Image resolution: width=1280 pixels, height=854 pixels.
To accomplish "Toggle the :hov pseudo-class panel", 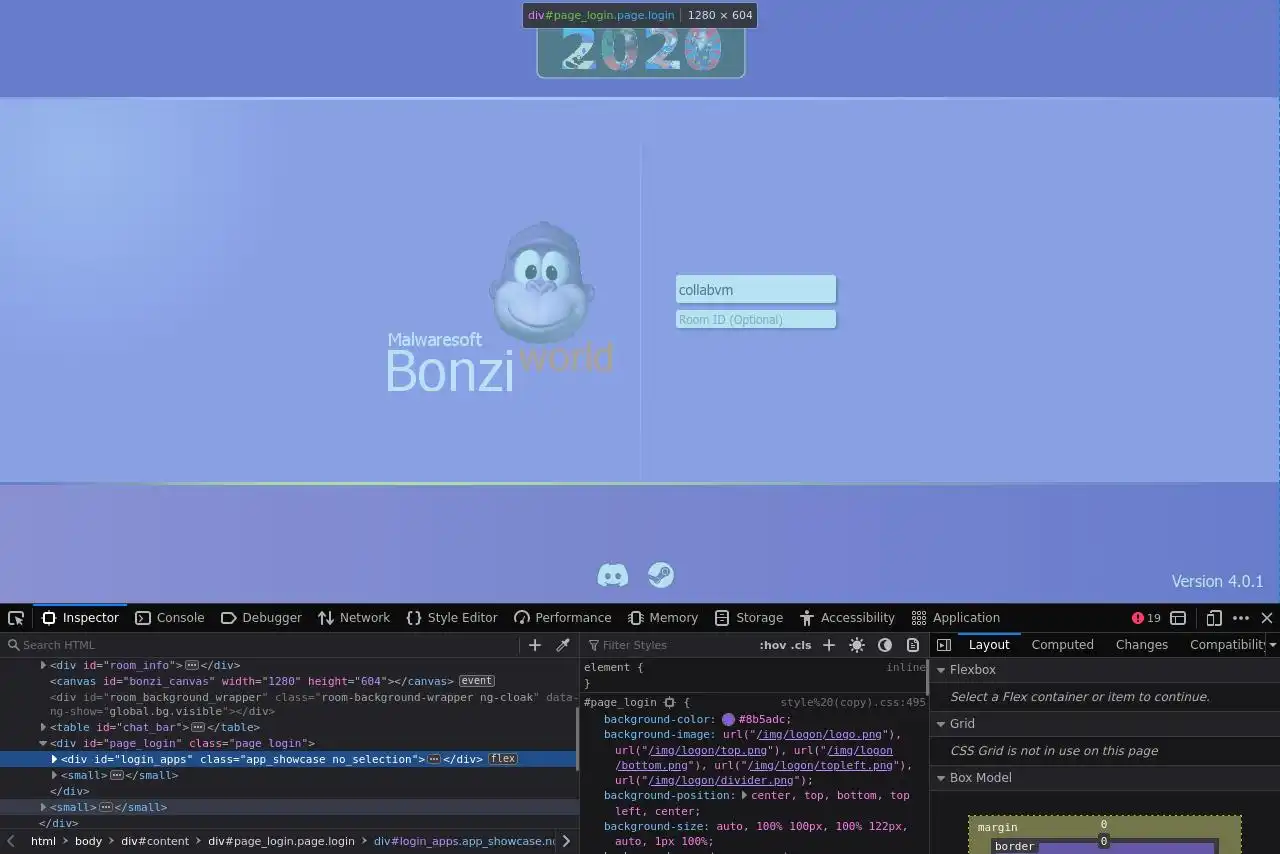I will coord(772,645).
